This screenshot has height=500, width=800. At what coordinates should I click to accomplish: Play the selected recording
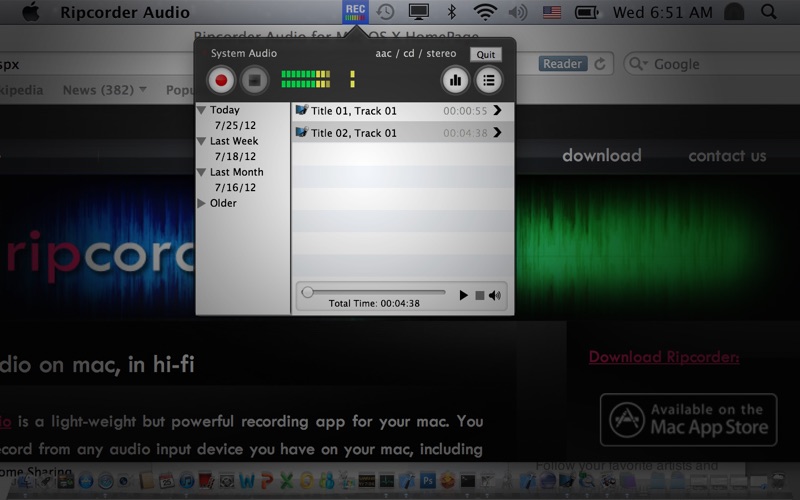463,295
